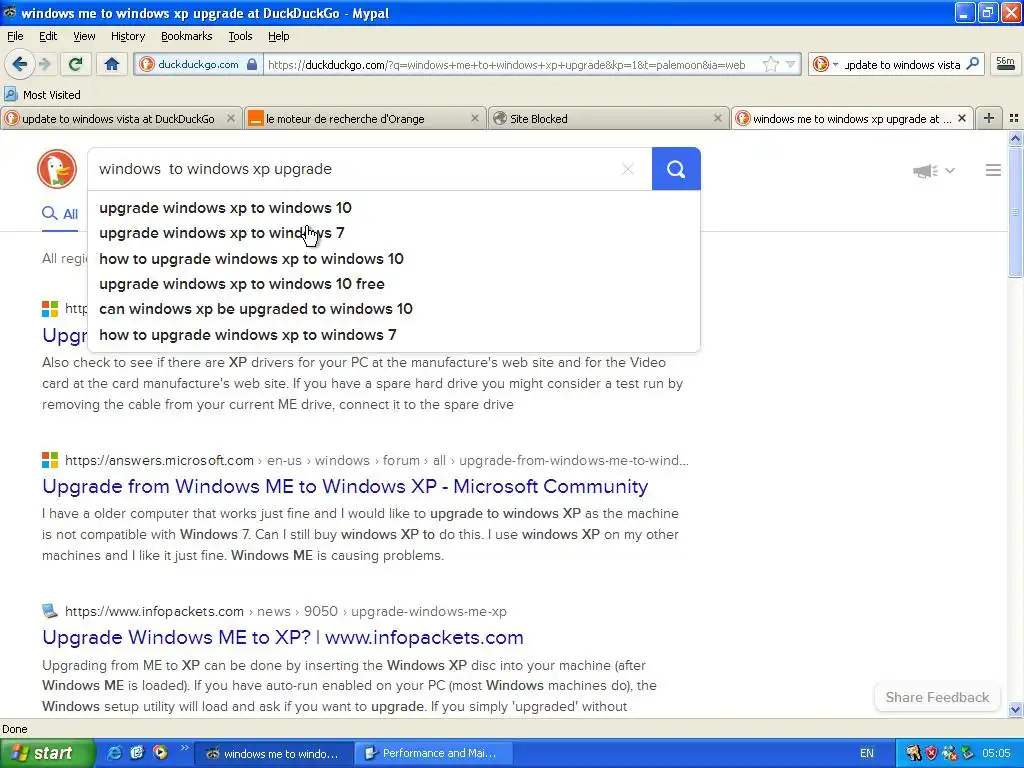
Task: Open the search engine selector dropdown
Action: [x=825, y=64]
